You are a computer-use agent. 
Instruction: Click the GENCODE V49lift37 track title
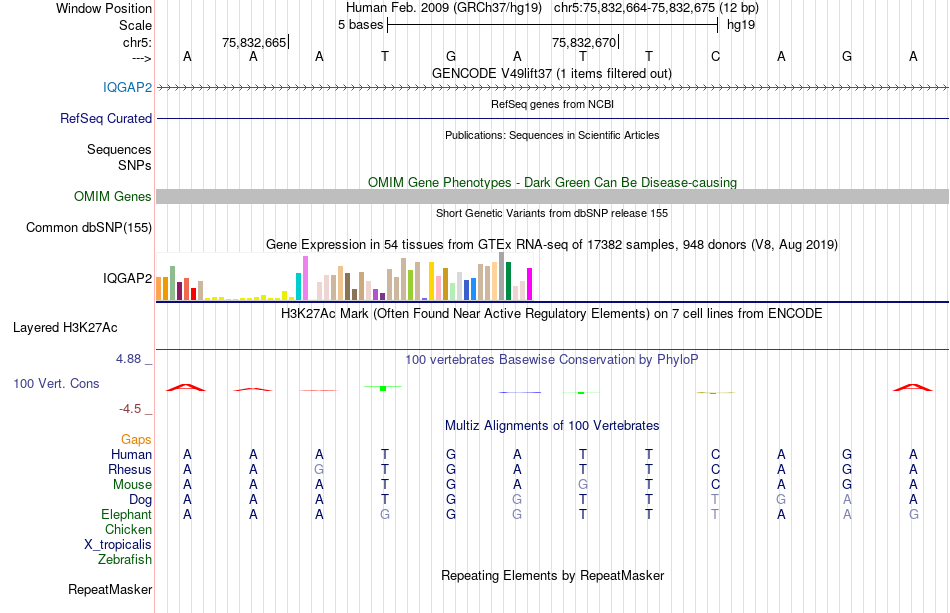tap(551, 73)
